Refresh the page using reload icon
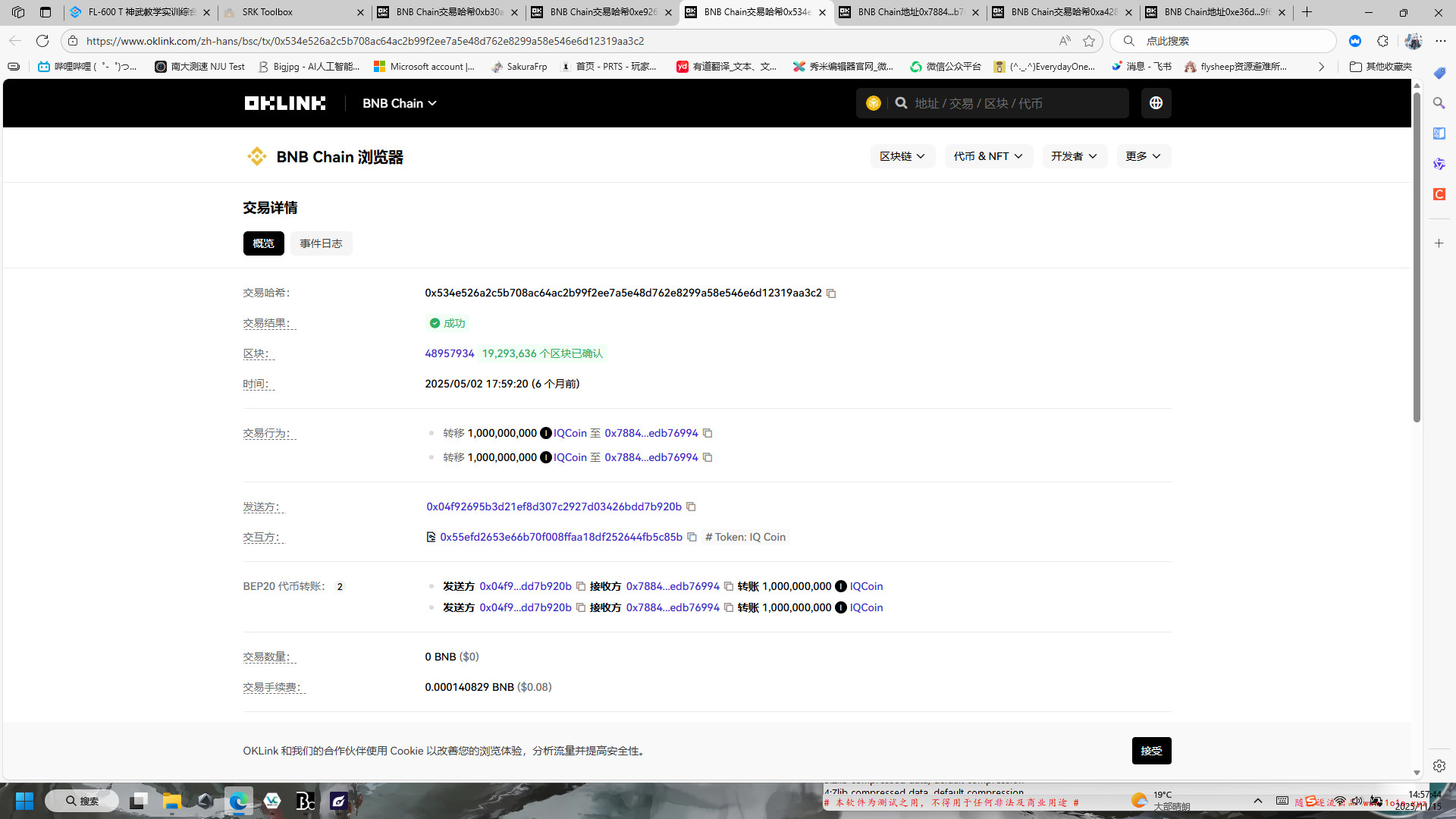The width and height of the screenshot is (1456, 819). (42, 41)
